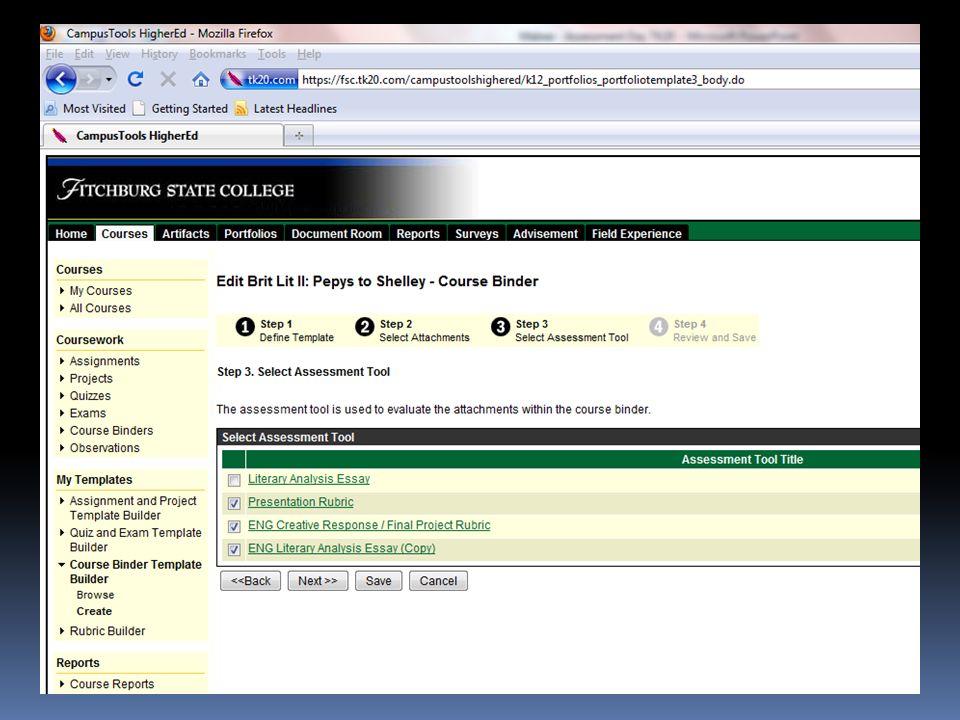Click the Step 3 Select Assessment Tool circle

(500, 328)
